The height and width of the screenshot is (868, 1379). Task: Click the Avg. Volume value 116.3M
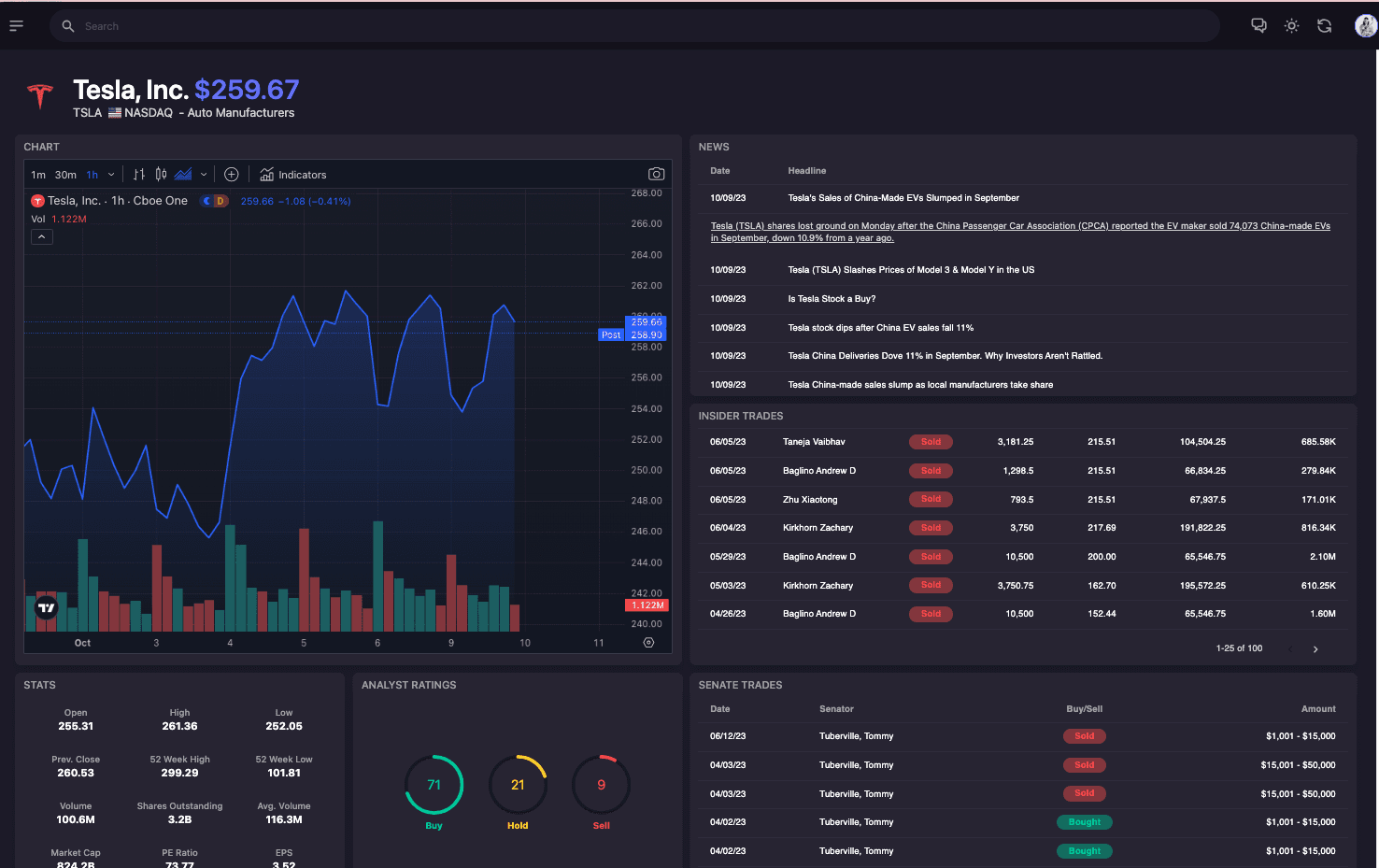pos(284,819)
